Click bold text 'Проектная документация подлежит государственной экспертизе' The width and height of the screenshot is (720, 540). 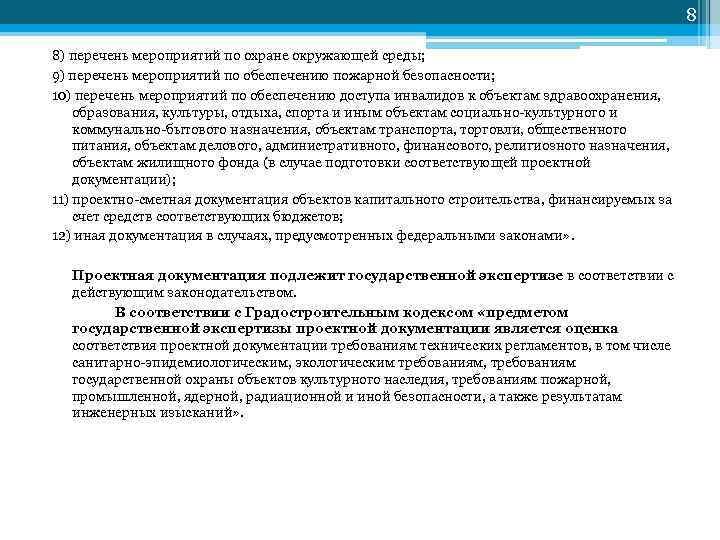[x=317, y=276]
